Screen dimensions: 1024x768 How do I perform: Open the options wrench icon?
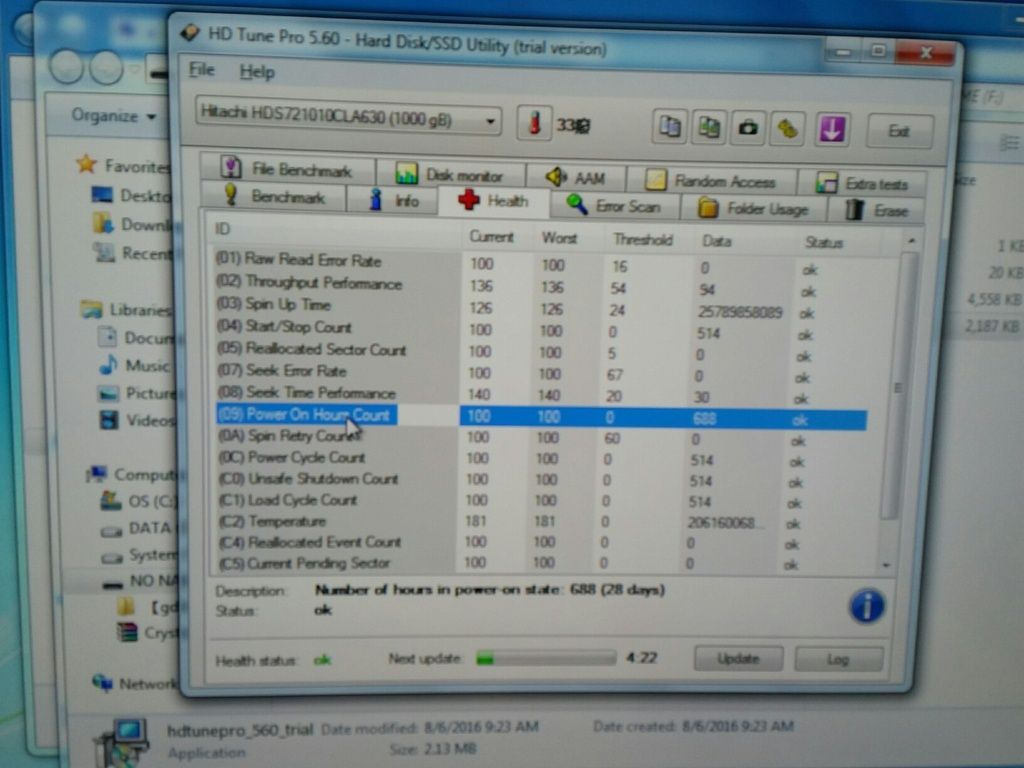(788, 128)
